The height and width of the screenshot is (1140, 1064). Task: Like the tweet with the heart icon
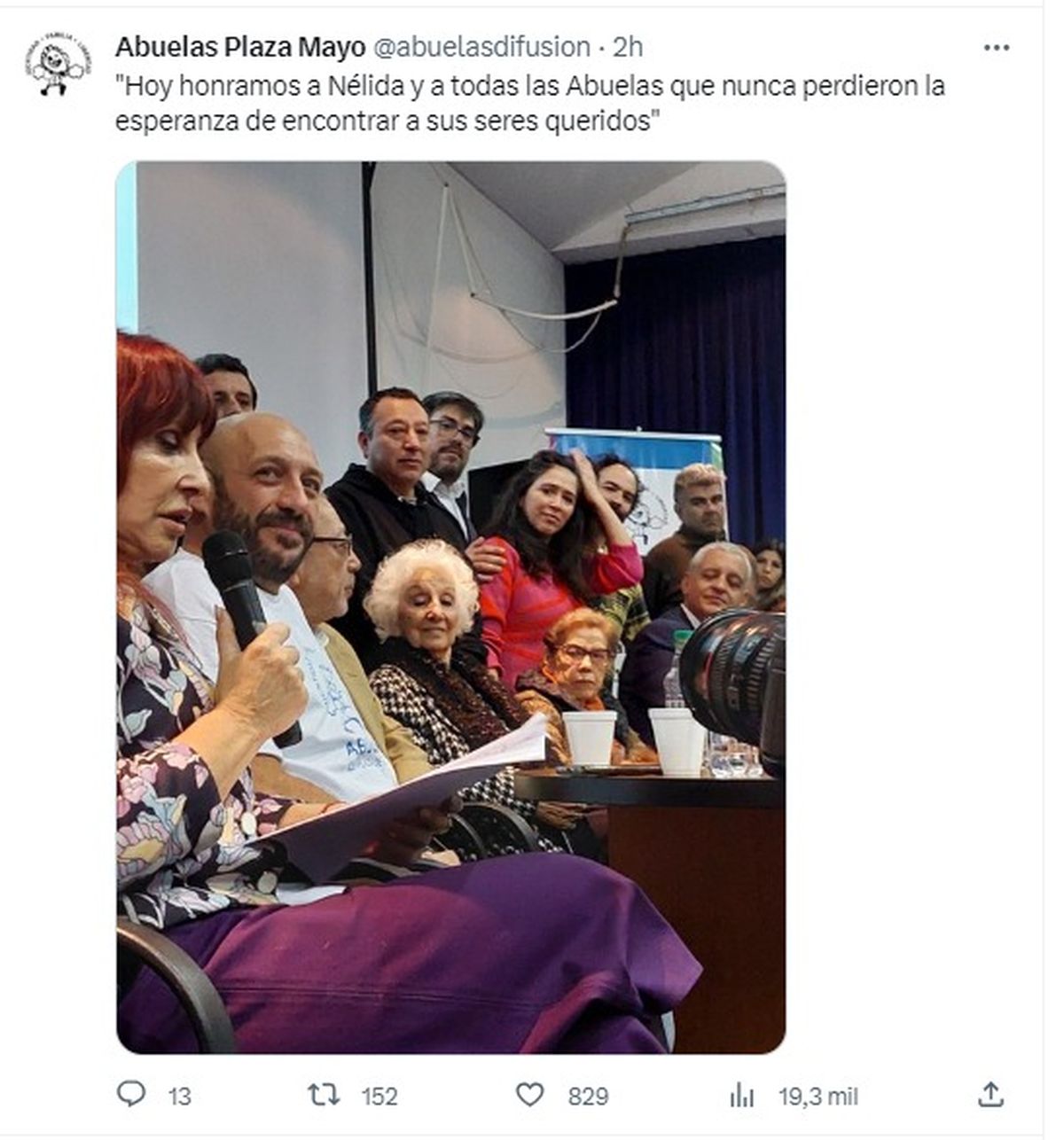pos(530,1096)
